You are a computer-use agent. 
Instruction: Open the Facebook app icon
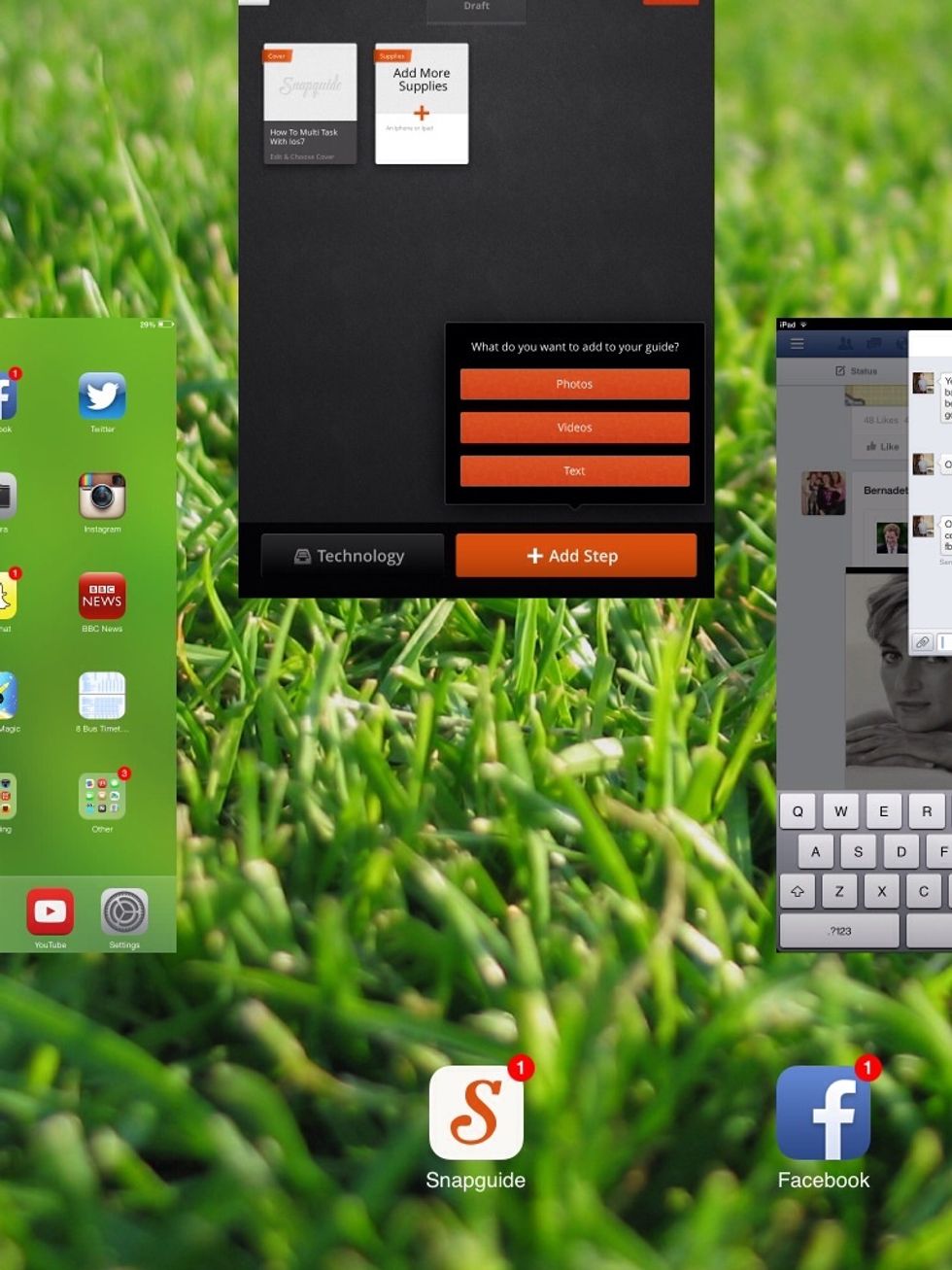click(x=823, y=1114)
